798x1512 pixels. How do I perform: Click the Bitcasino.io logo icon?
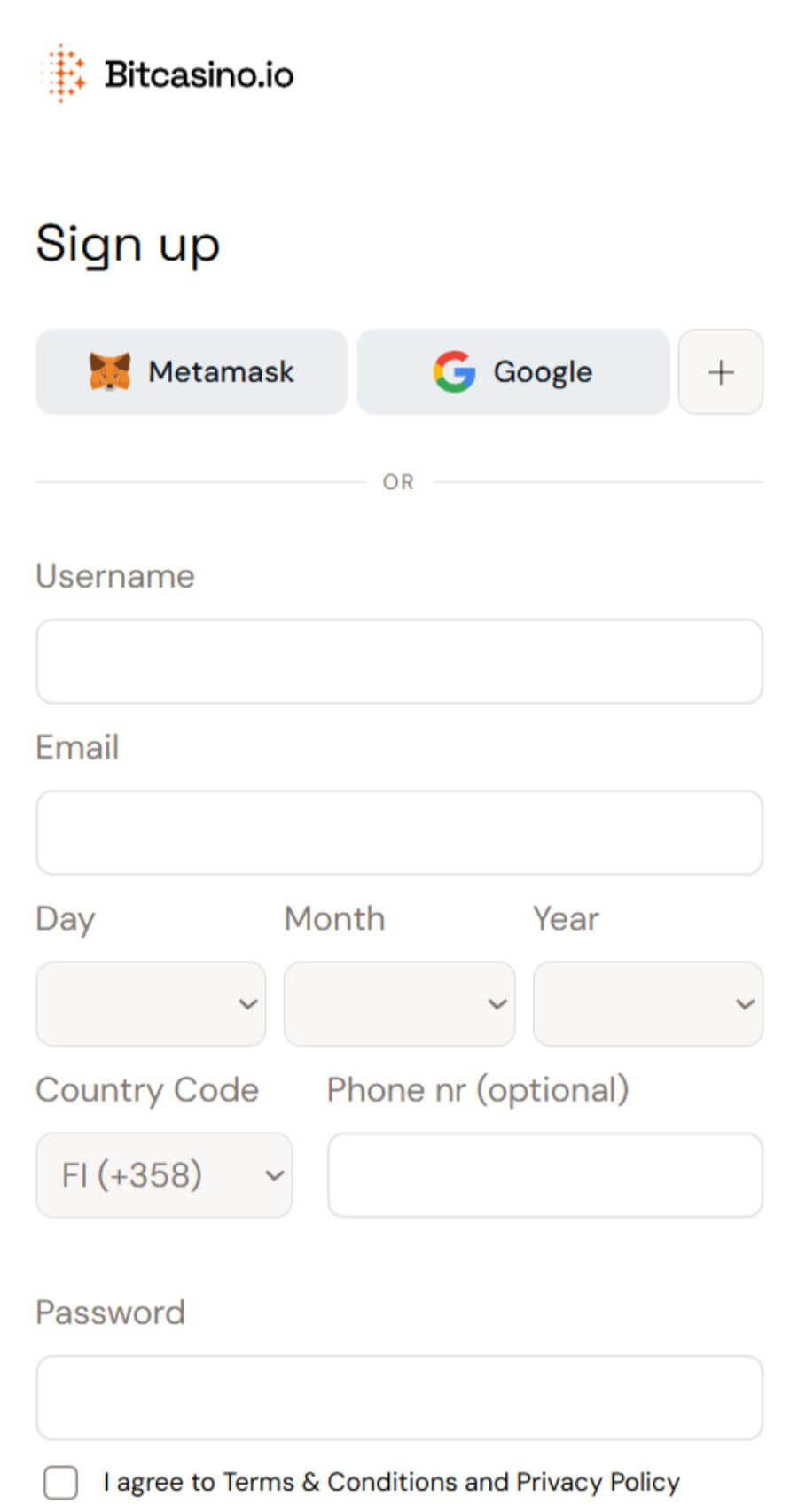pos(64,74)
